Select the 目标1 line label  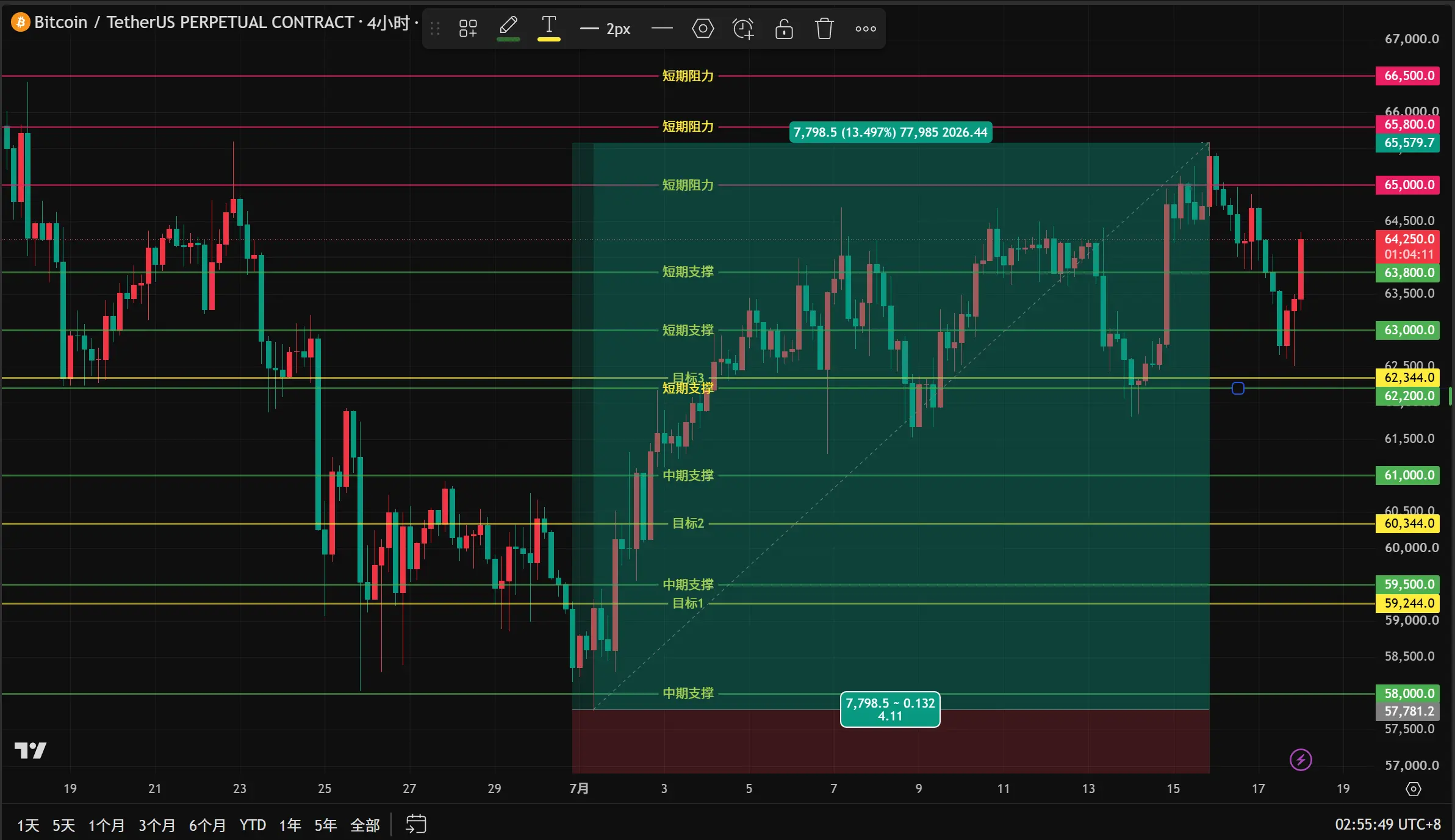pos(688,603)
